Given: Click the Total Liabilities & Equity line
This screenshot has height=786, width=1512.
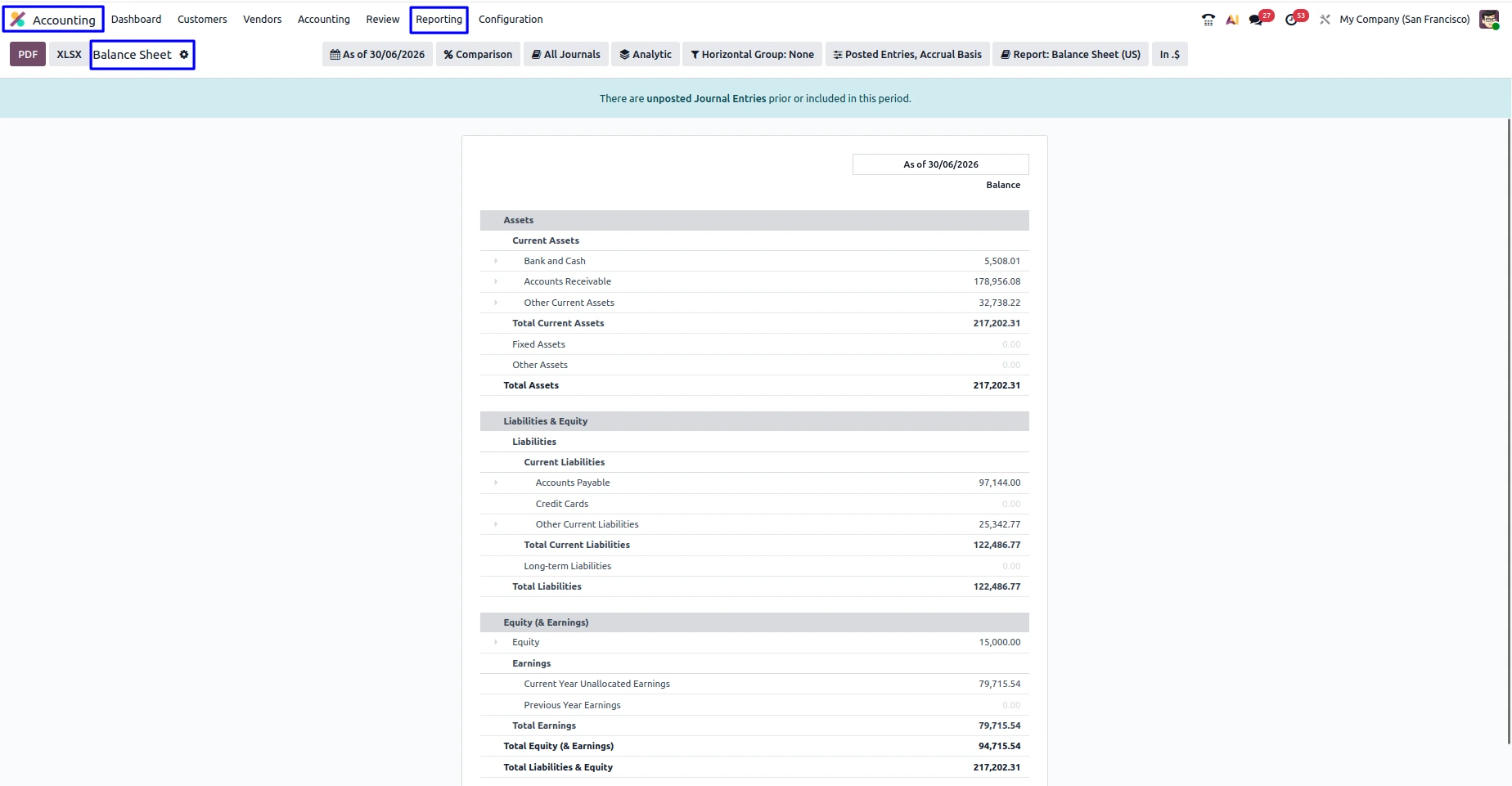Looking at the screenshot, I should (x=754, y=767).
